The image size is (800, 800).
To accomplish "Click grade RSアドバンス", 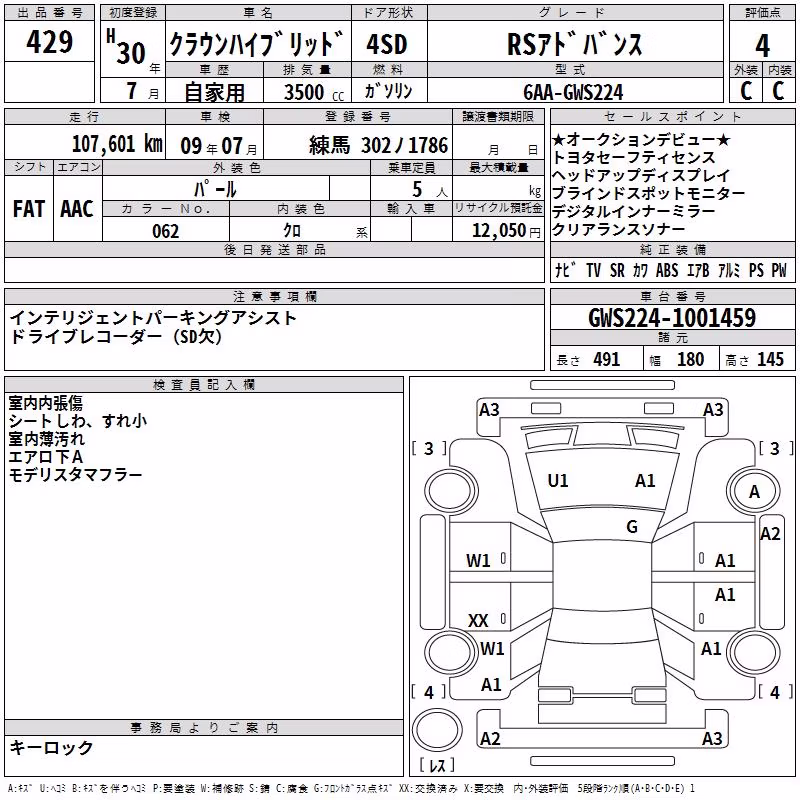I will click(574, 44).
